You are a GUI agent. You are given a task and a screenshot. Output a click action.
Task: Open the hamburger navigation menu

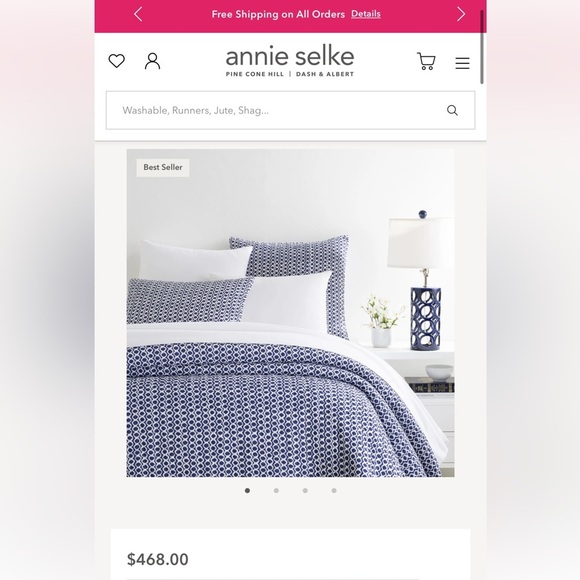pos(462,63)
